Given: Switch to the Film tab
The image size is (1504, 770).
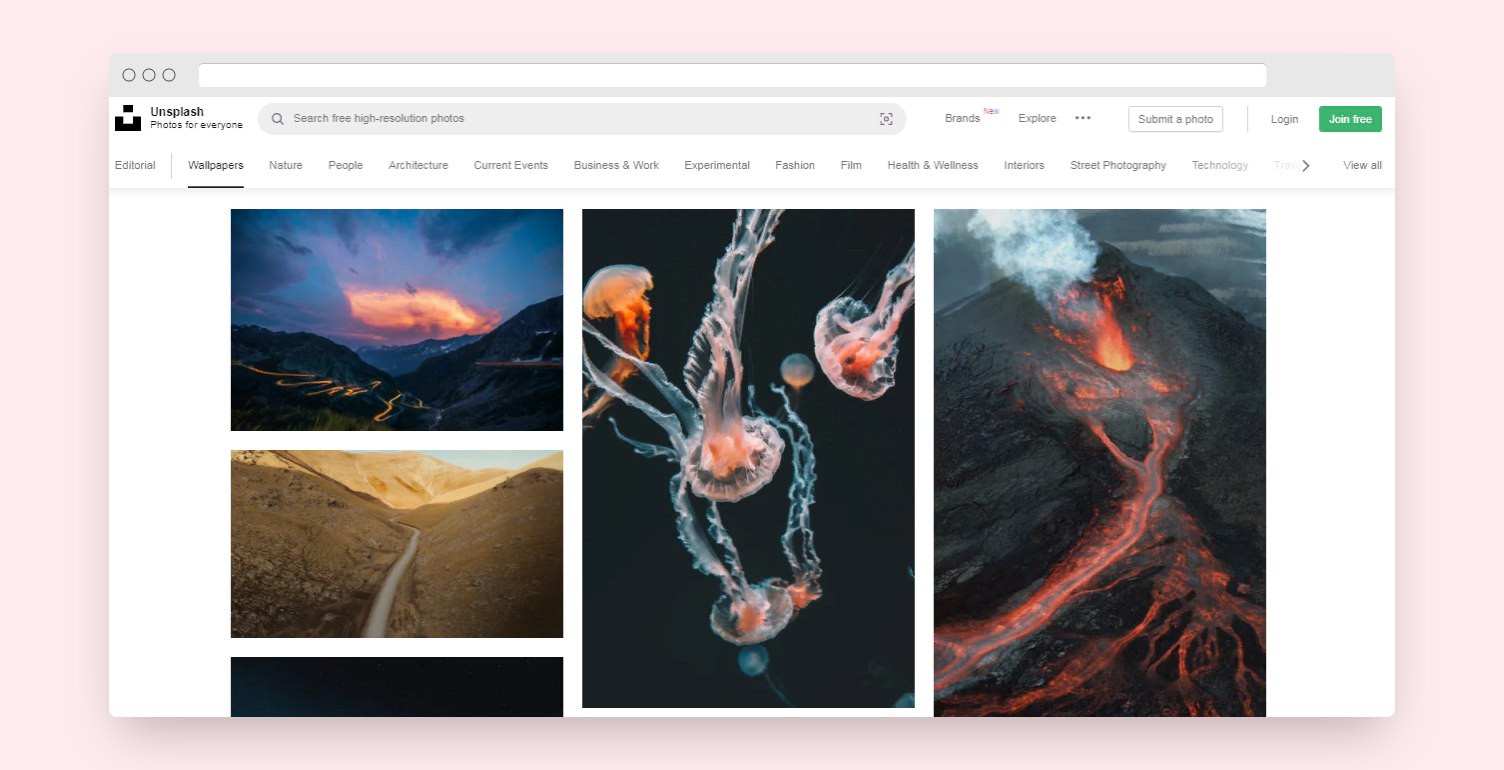Looking at the screenshot, I should (851, 165).
